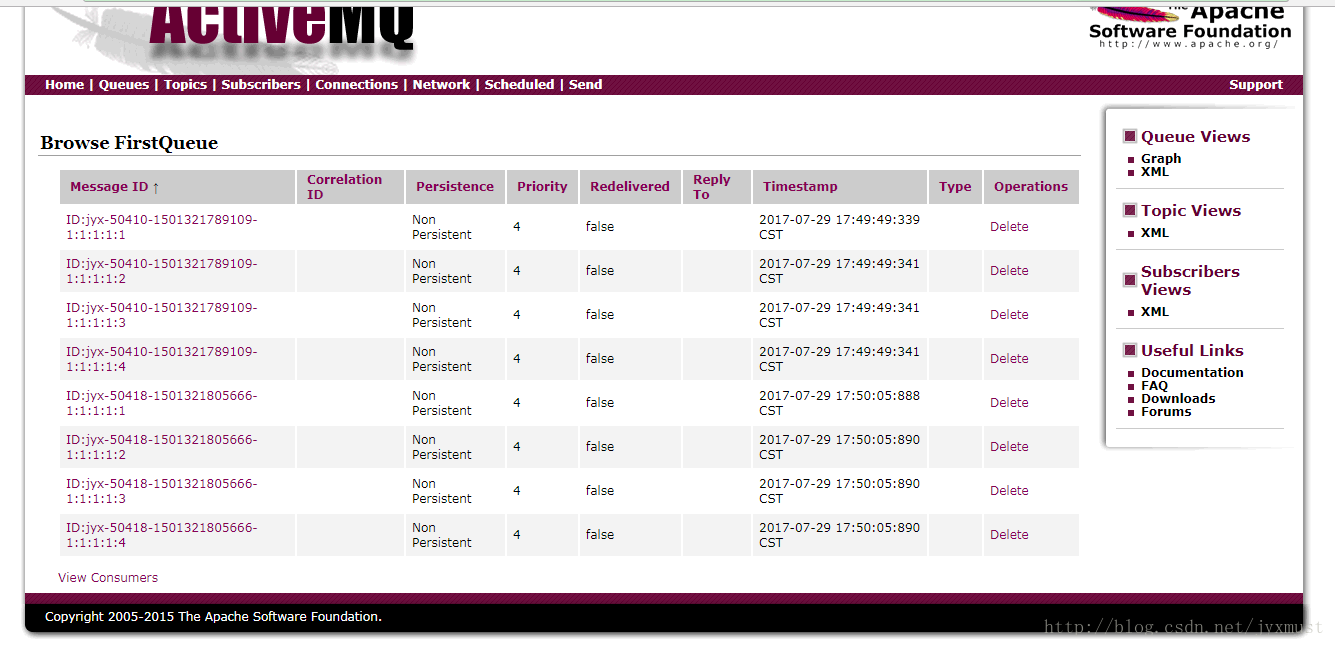Click the Useful Links heading

click(1192, 351)
